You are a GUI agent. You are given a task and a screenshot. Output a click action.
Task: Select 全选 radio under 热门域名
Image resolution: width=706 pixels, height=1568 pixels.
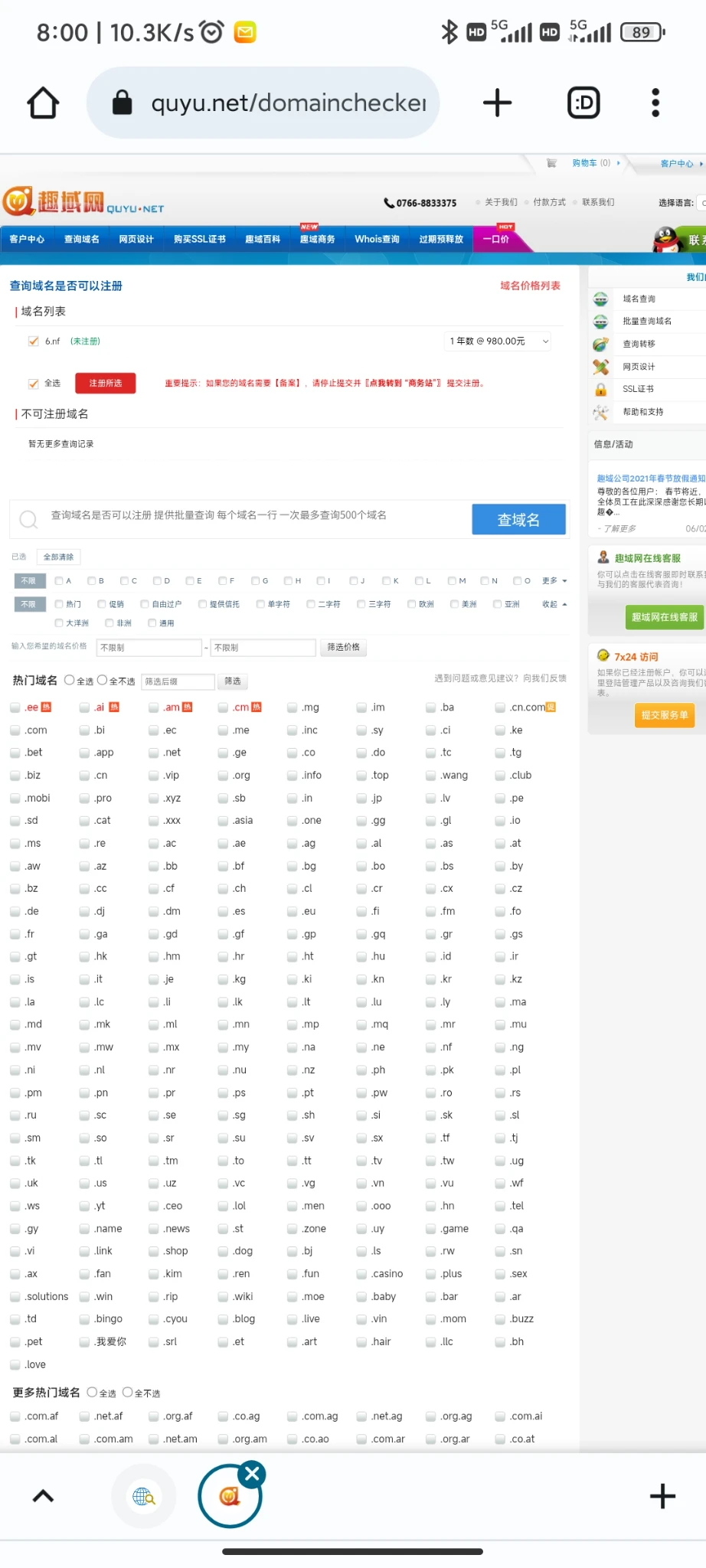pos(70,680)
